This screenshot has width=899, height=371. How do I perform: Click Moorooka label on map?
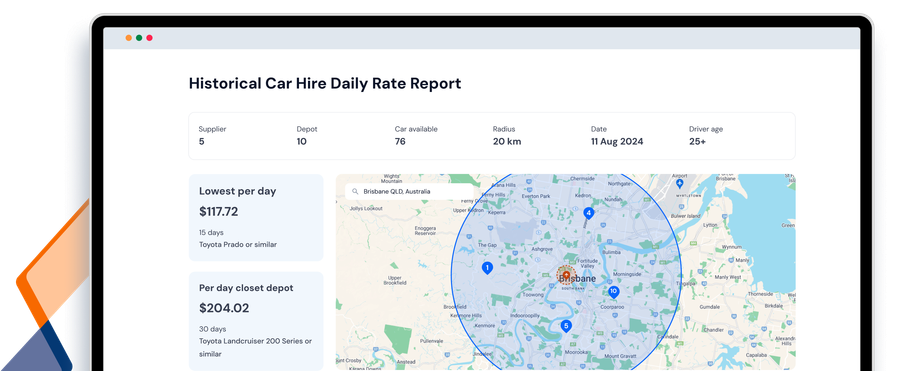tap(576, 352)
